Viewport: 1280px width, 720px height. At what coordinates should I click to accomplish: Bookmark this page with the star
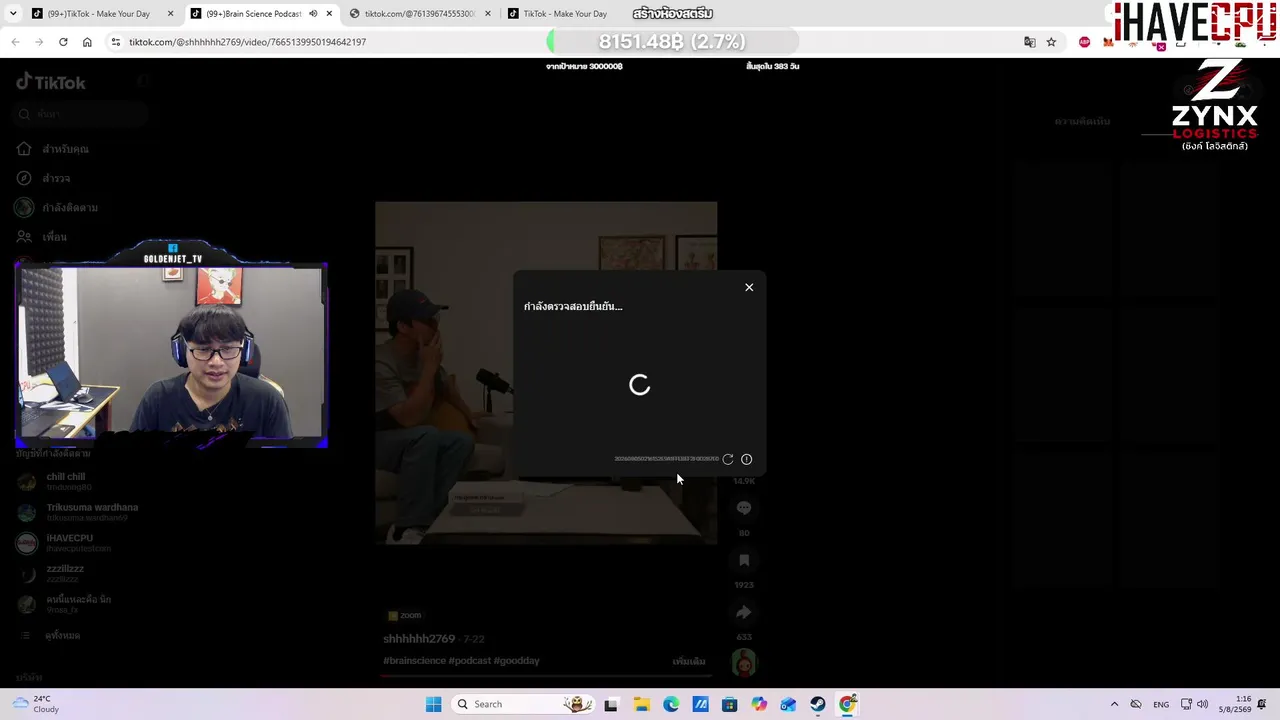point(1051,42)
